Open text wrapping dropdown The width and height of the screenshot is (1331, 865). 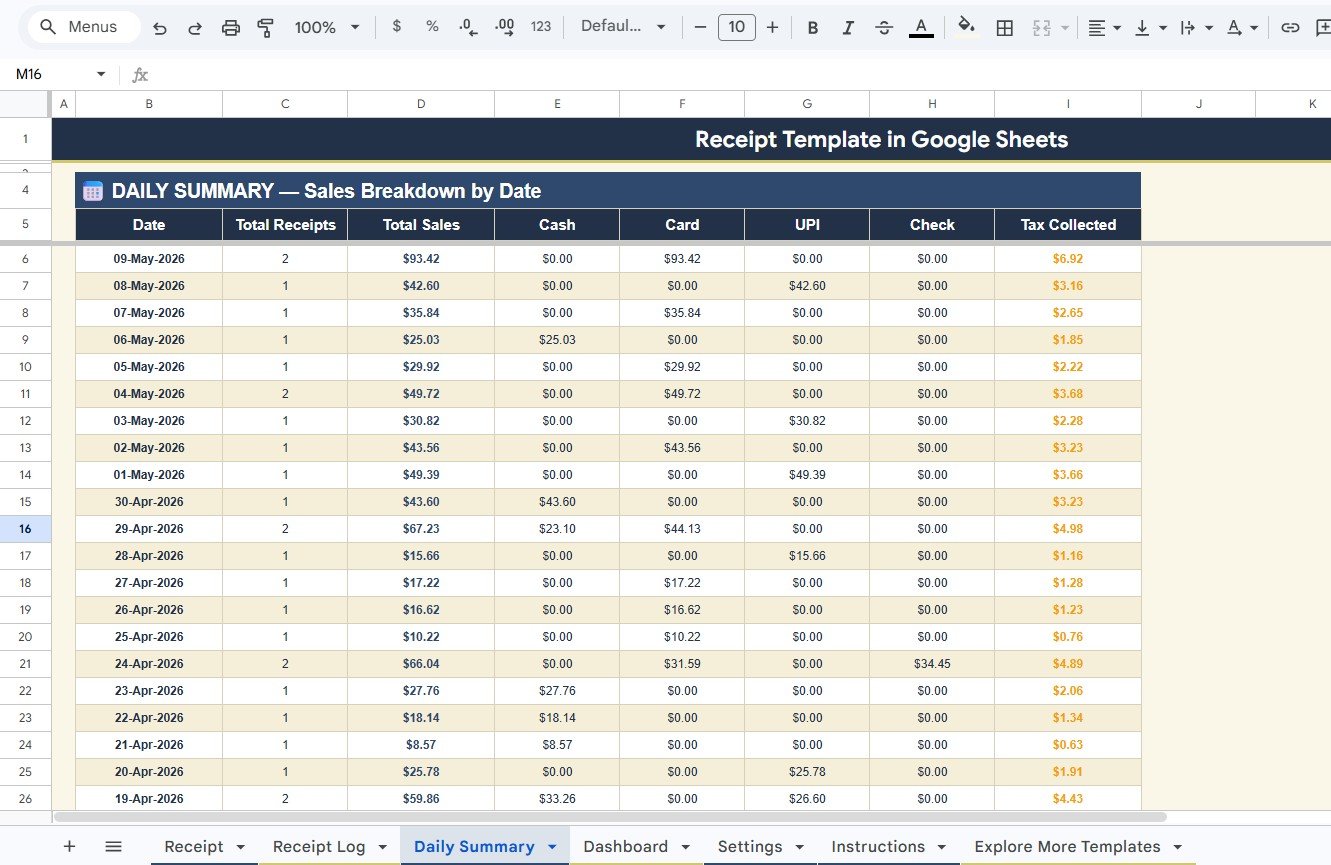coord(1196,28)
